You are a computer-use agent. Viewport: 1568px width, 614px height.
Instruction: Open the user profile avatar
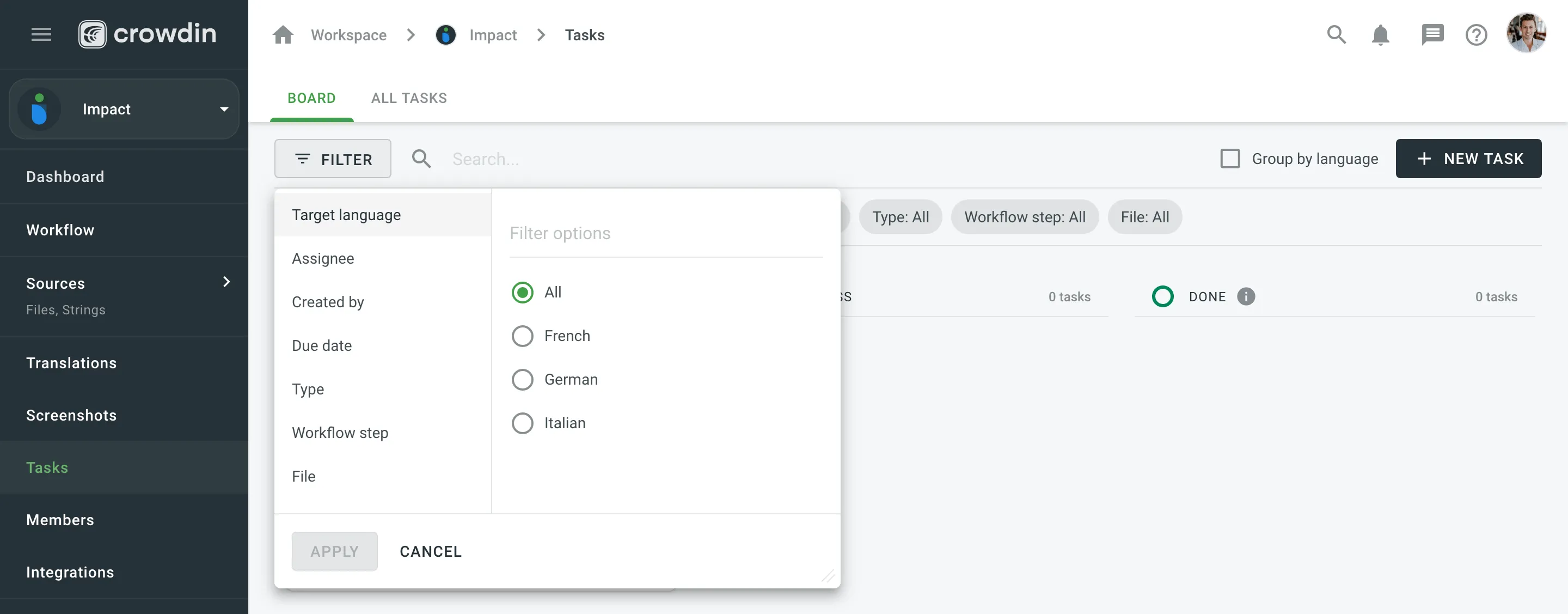click(x=1526, y=33)
